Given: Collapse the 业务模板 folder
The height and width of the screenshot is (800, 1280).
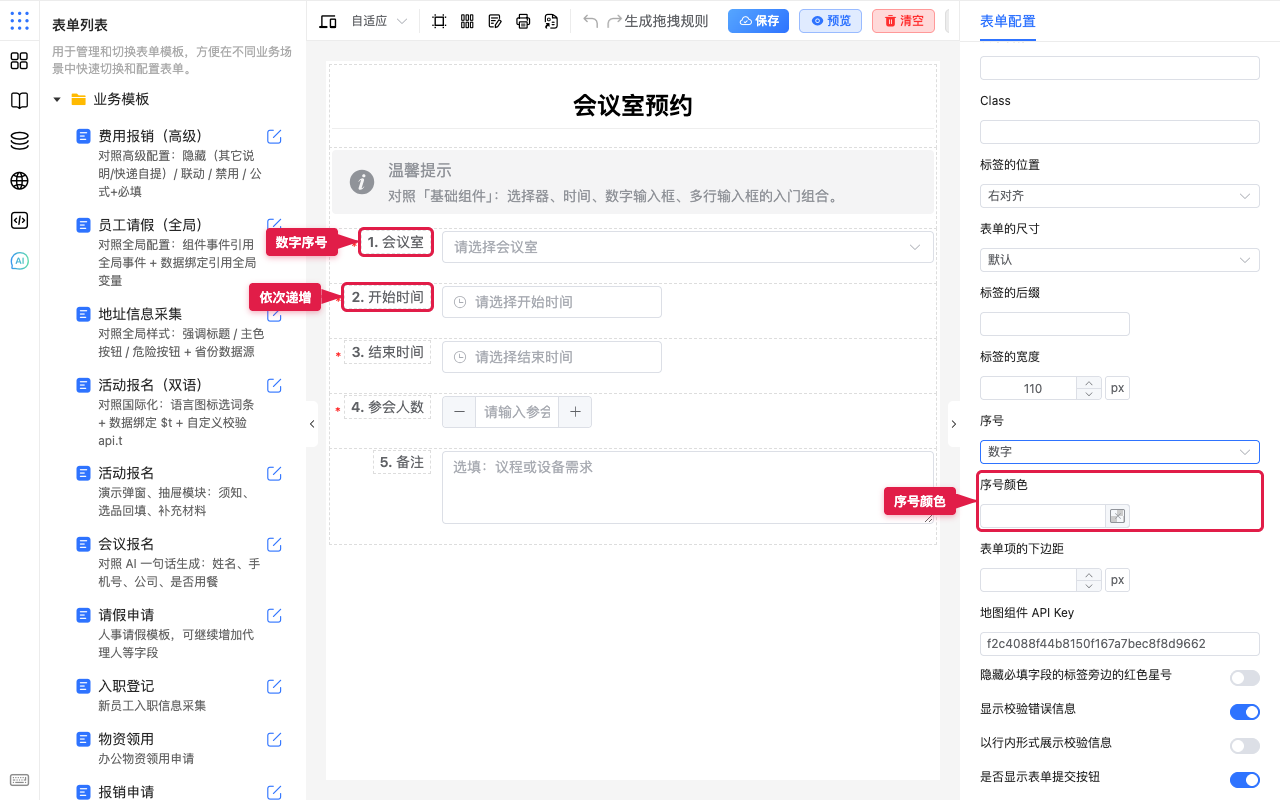Looking at the screenshot, I should click(57, 100).
